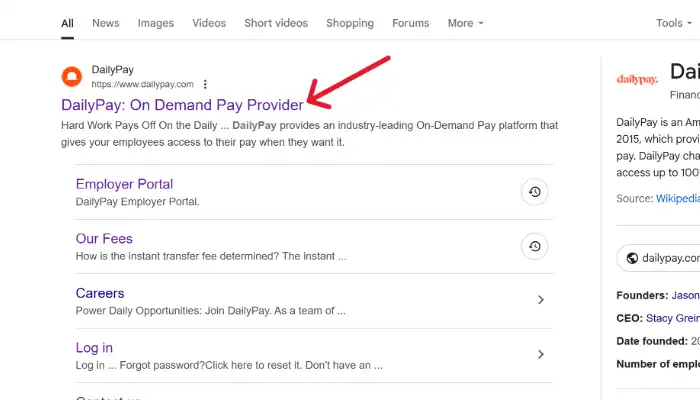Click history icon on Our Fees row

tap(534, 246)
